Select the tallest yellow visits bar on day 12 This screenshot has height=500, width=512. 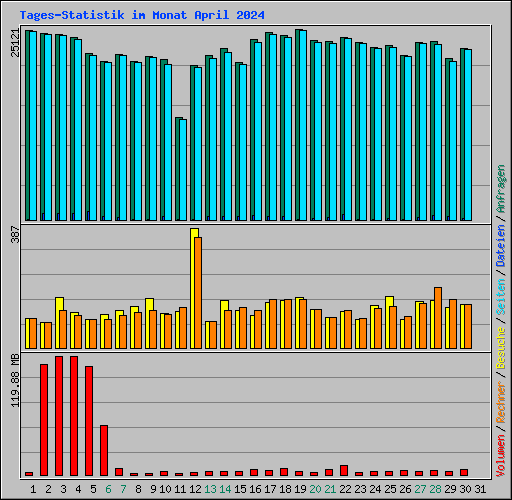(193, 288)
